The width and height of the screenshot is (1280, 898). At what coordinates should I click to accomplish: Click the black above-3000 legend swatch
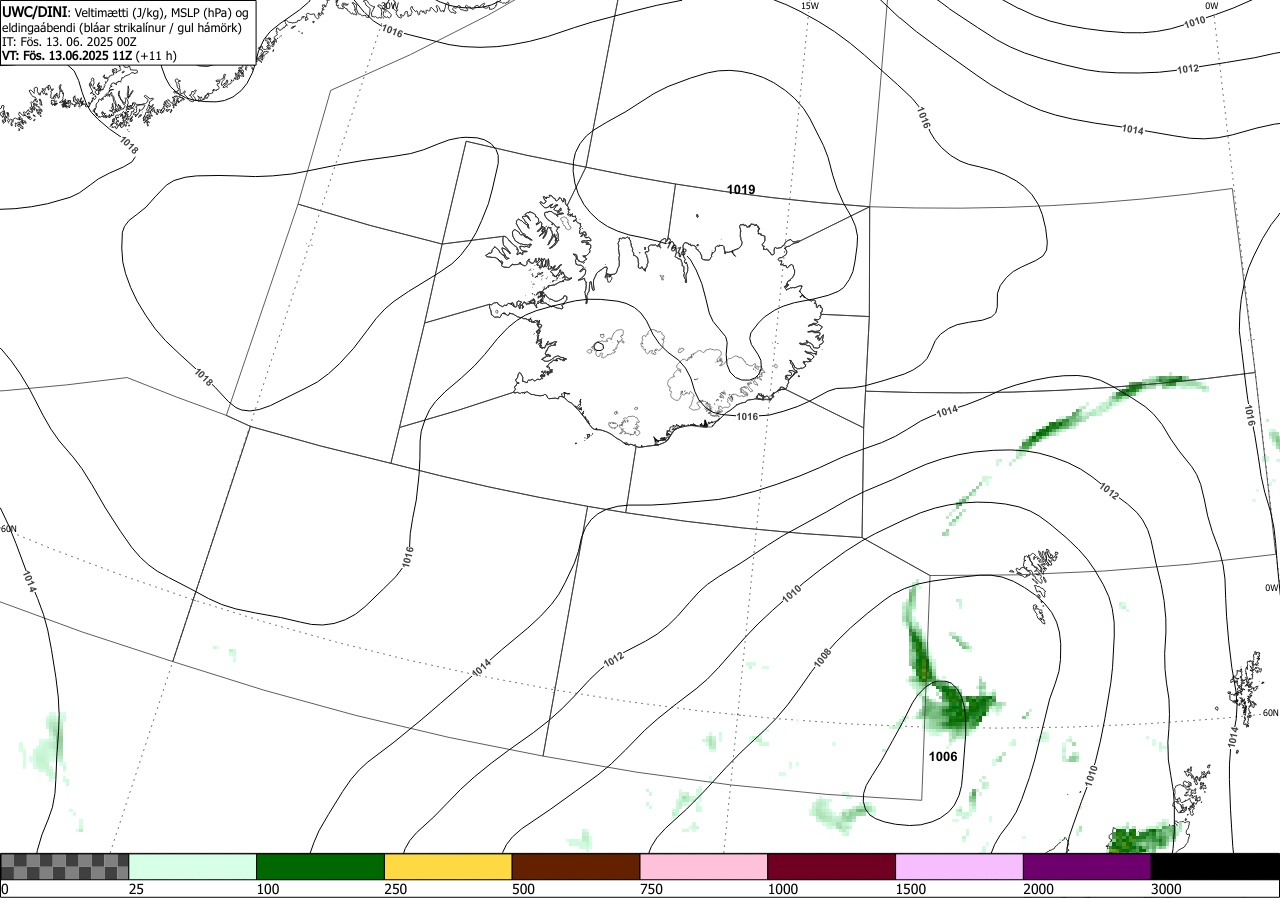coord(1215,866)
